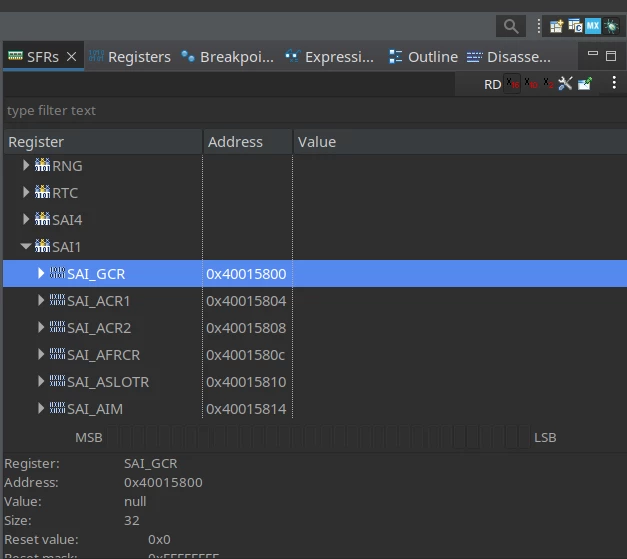Expand the RNG peripheral node
Viewport: 627px width, 559px height.
(x=26, y=165)
